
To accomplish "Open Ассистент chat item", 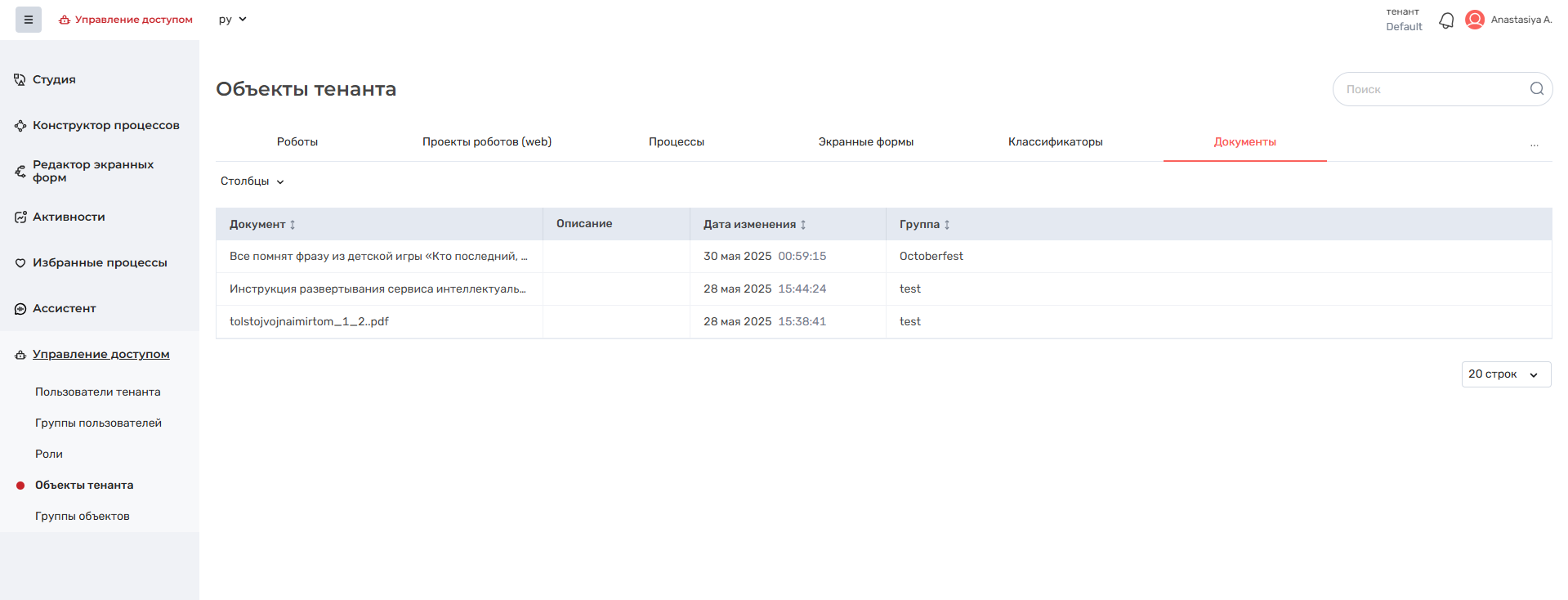I will coord(64,308).
